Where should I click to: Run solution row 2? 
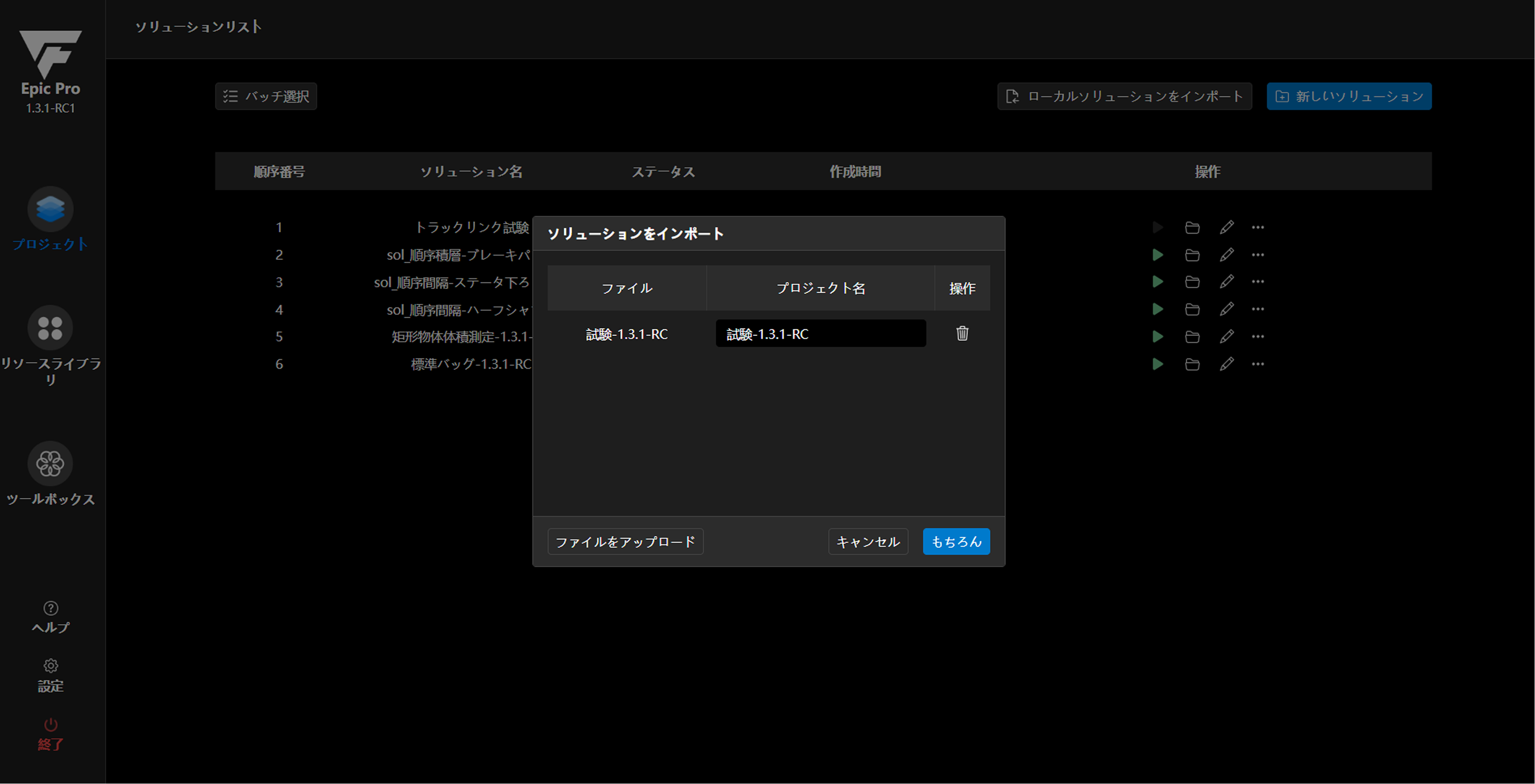click(x=1157, y=255)
